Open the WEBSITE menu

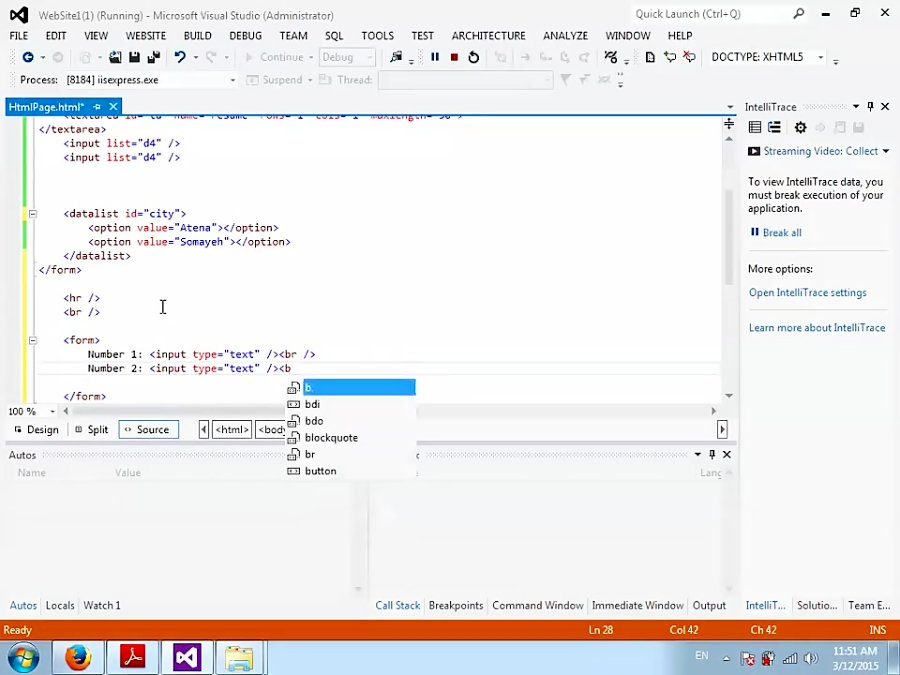146,36
